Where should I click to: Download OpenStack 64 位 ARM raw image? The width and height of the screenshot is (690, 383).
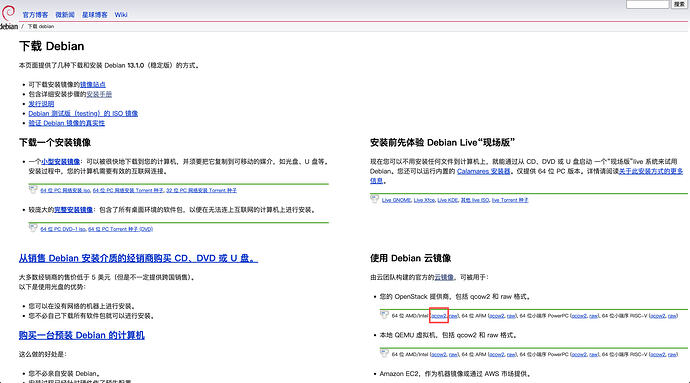pyautogui.click(x=511, y=316)
